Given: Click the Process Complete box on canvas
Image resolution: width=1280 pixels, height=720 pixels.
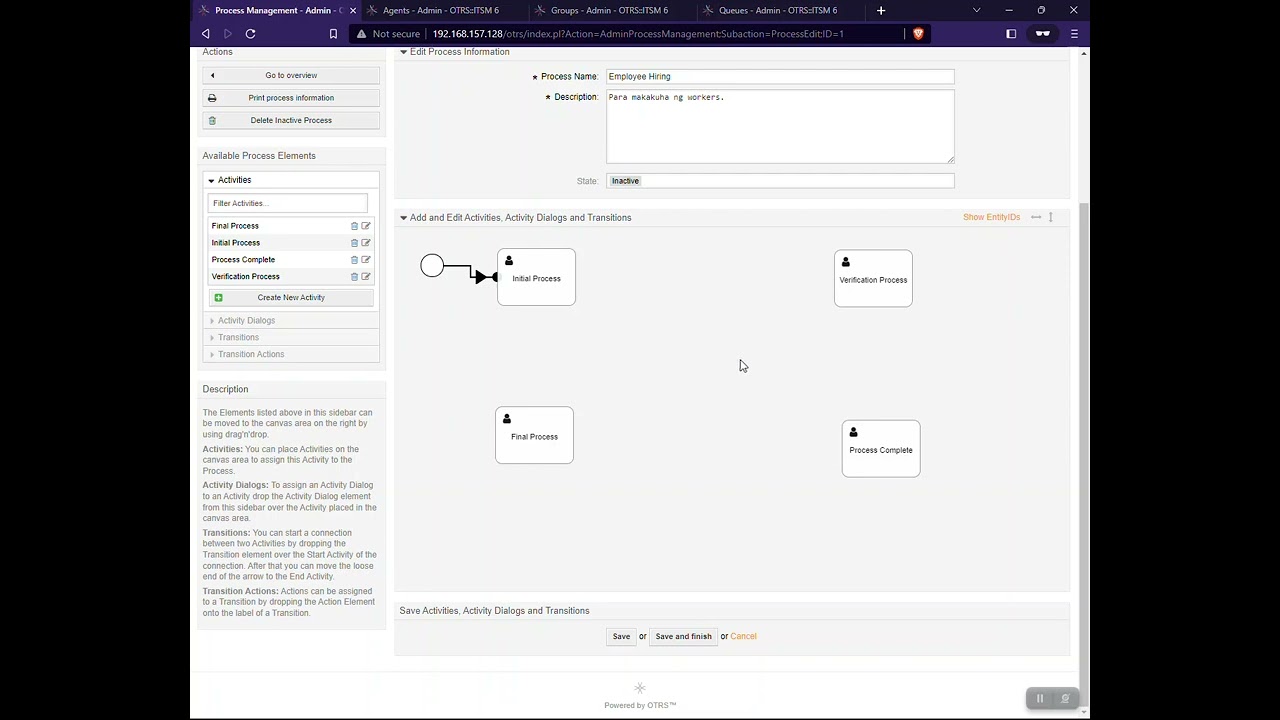Looking at the screenshot, I should (881, 449).
